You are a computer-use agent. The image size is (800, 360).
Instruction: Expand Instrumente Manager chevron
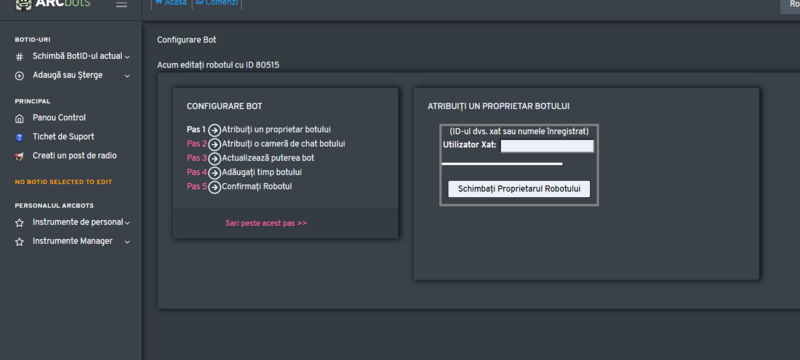click(x=127, y=242)
